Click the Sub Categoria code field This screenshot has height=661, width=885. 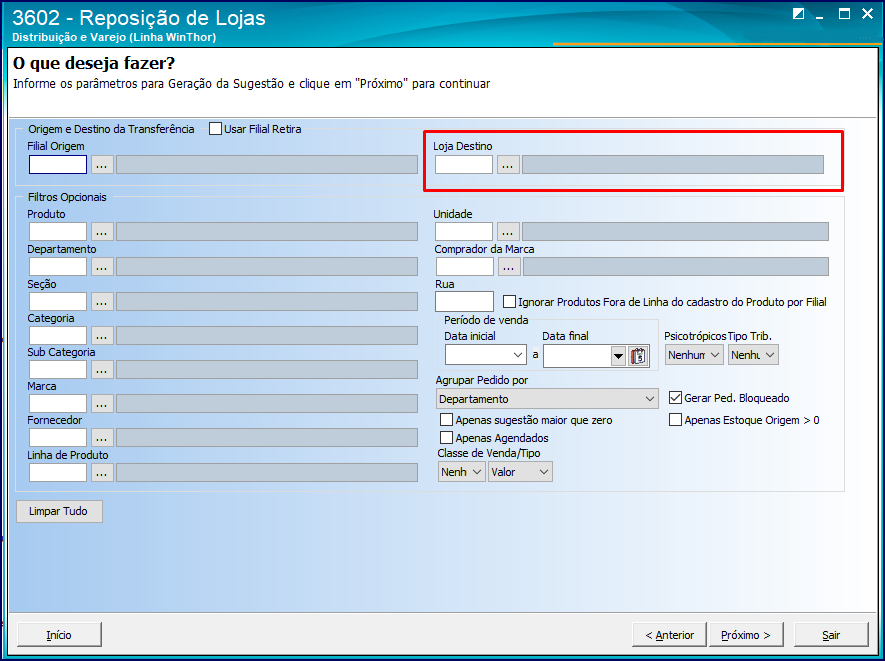[x=58, y=370]
